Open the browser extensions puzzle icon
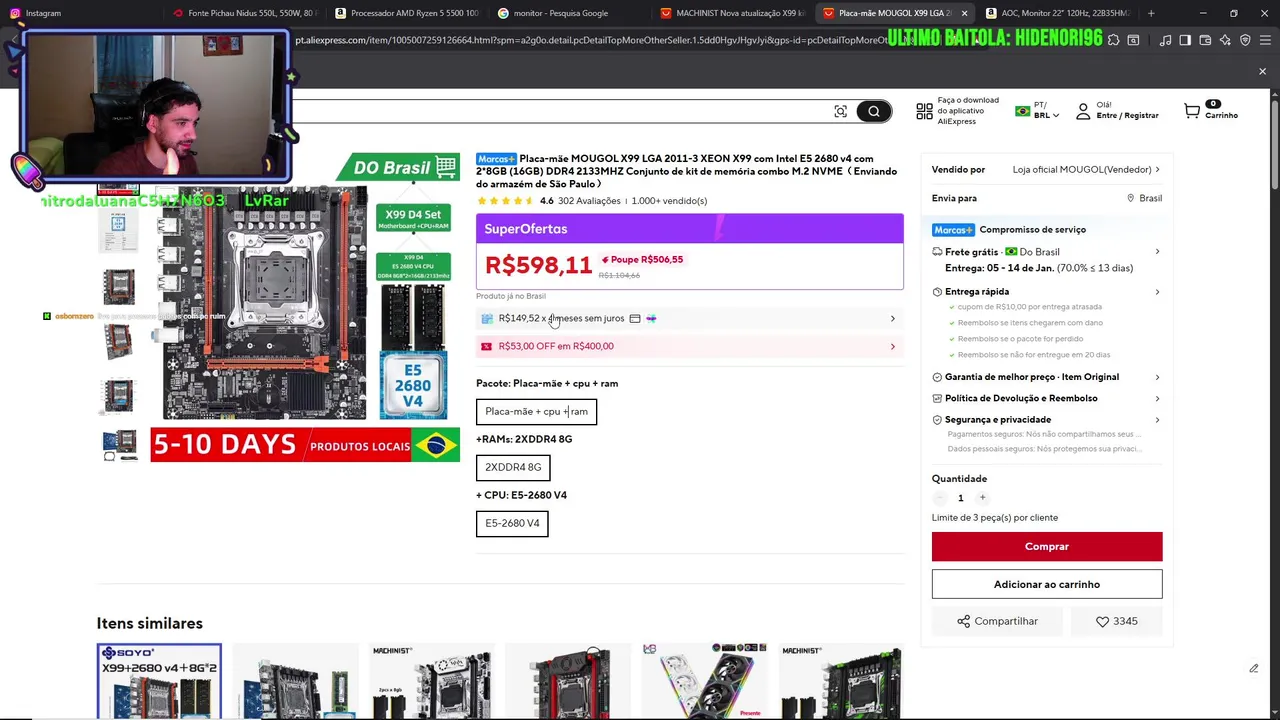Image resolution: width=1280 pixels, height=720 pixels. (1113, 40)
